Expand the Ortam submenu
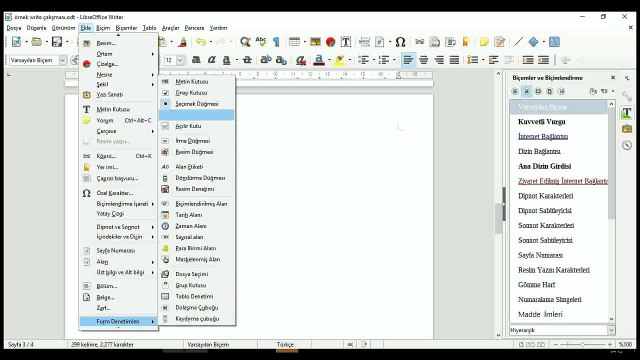This screenshot has width=640, height=360. tap(118, 54)
